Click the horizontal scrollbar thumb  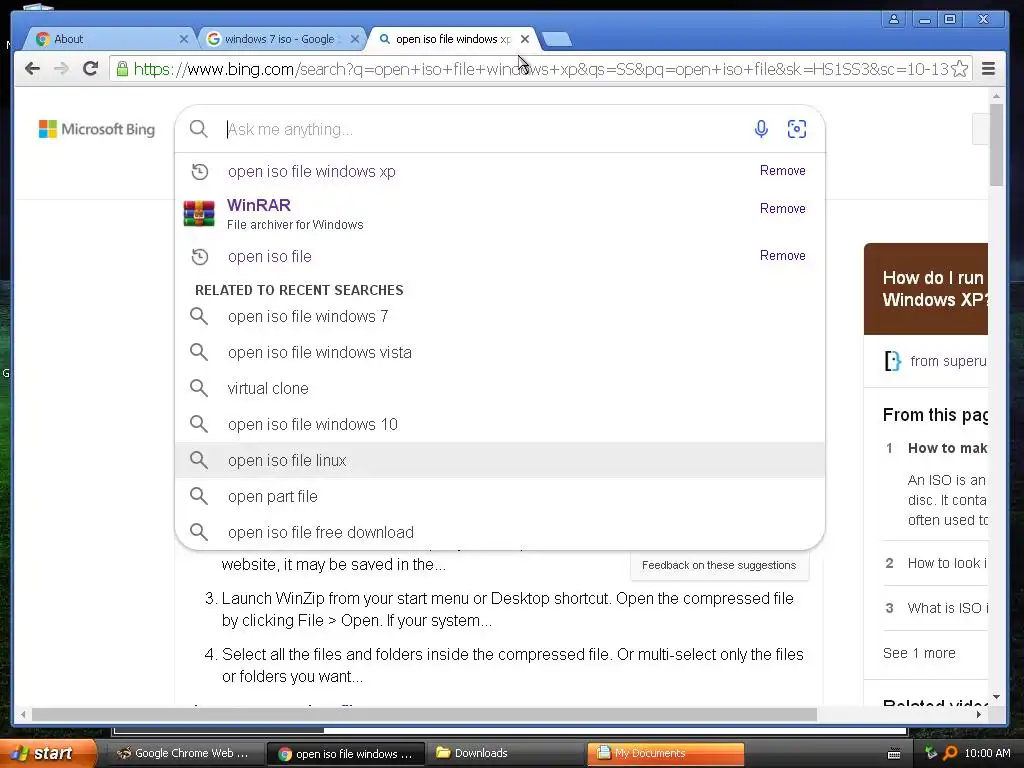click(424, 714)
